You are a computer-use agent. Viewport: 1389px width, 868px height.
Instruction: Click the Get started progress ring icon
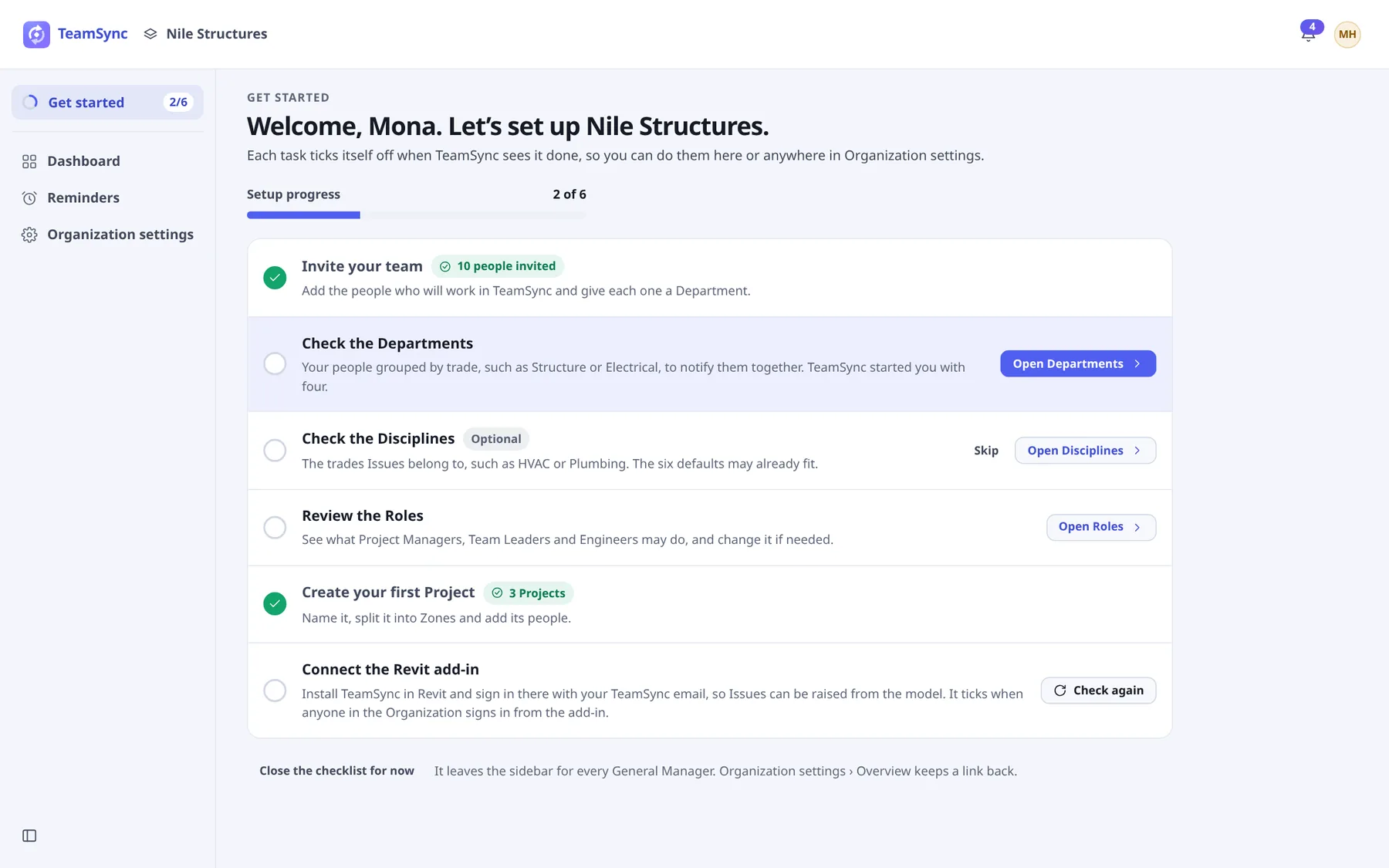(x=30, y=102)
